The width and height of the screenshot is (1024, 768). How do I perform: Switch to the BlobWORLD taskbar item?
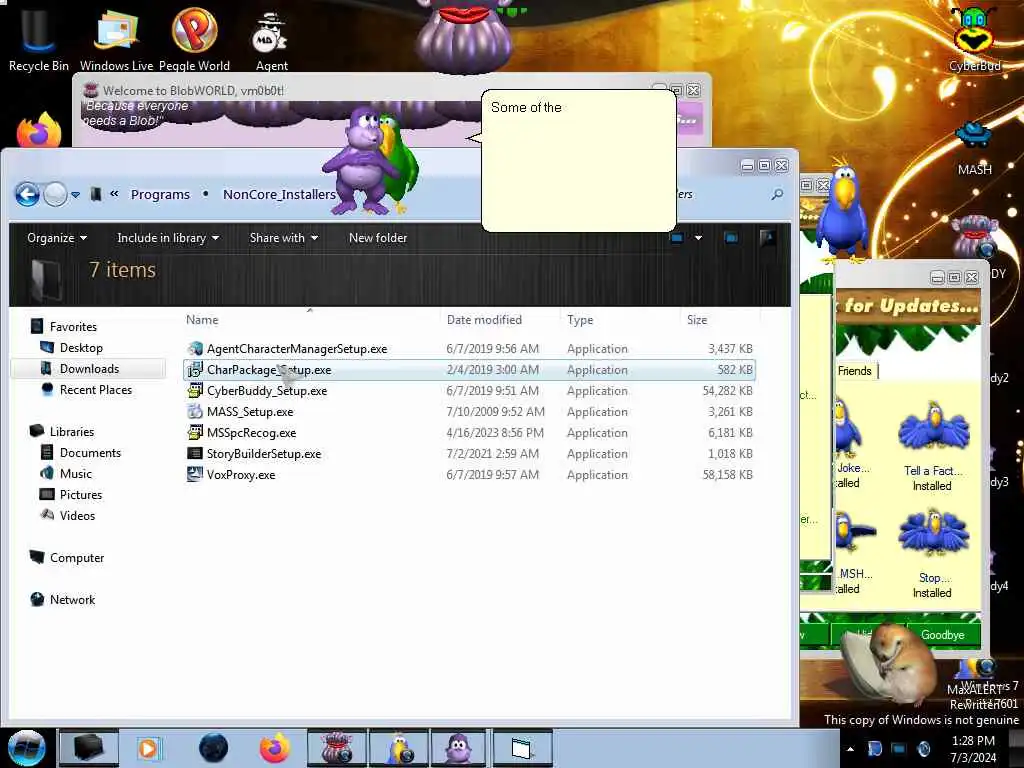tap(336, 748)
